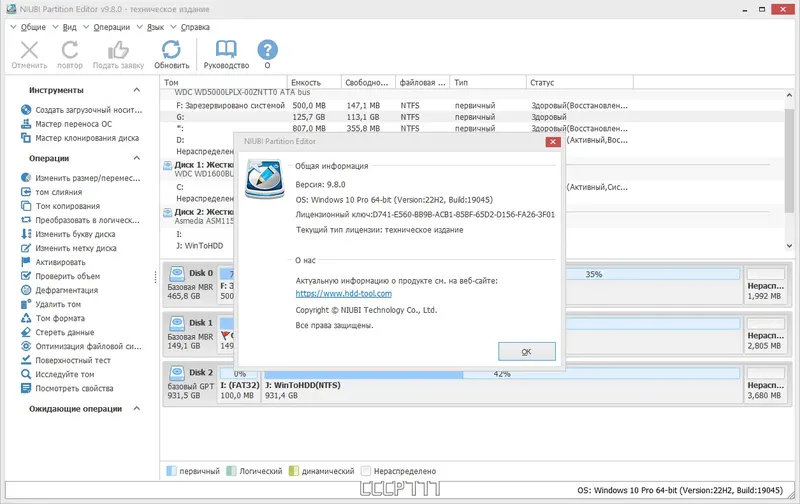
Task: Select J: WinToHDD(NTFS) partition bar
Action: click(502, 385)
